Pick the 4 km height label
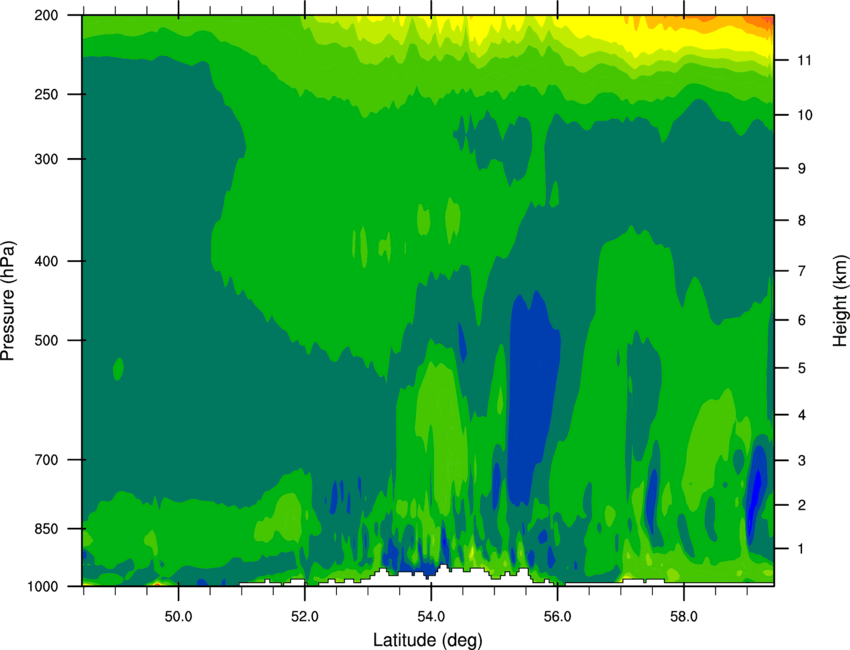The height and width of the screenshot is (650, 850). click(x=801, y=415)
